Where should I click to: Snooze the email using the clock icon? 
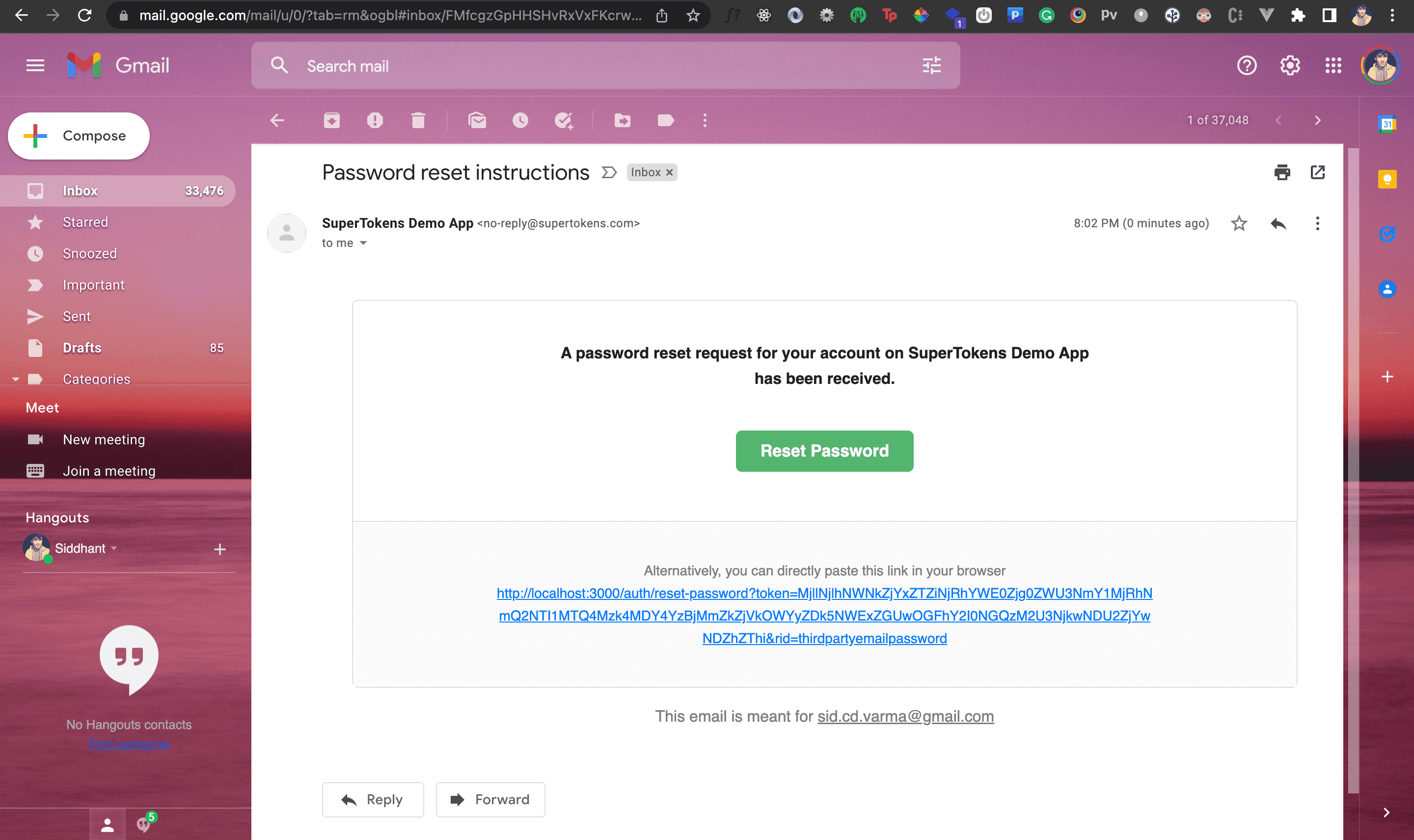pyautogui.click(x=520, y=120)
